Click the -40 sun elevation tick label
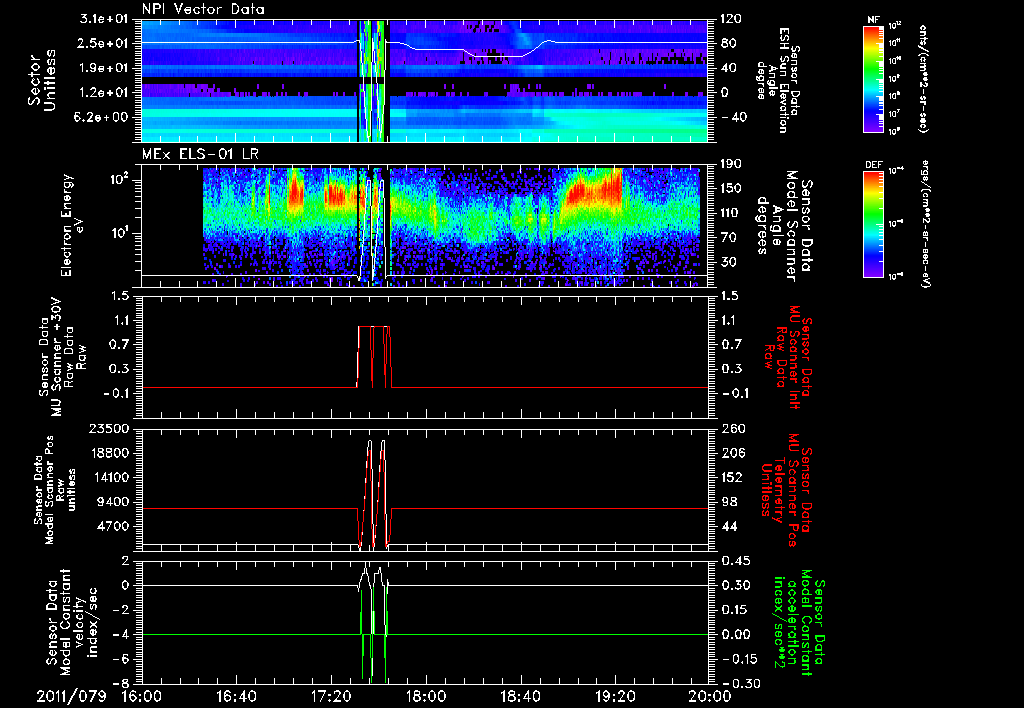Screen dimensions: 1024x708 (731, 118)
